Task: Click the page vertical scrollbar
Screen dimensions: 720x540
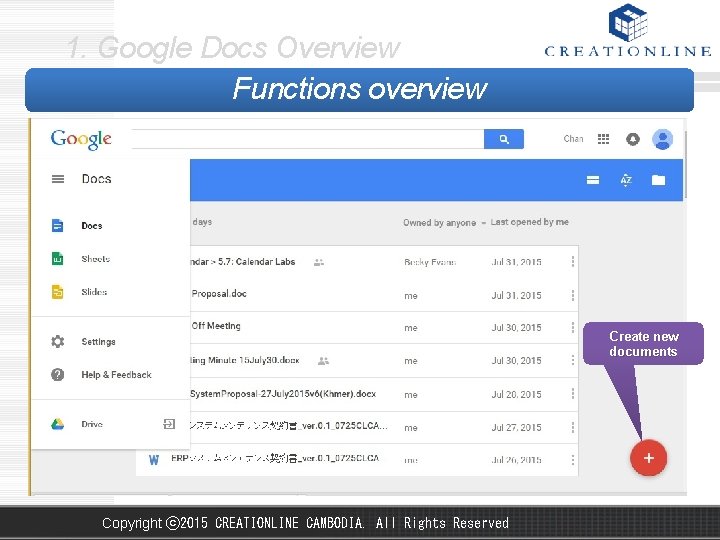Action: tap(685, 164)
